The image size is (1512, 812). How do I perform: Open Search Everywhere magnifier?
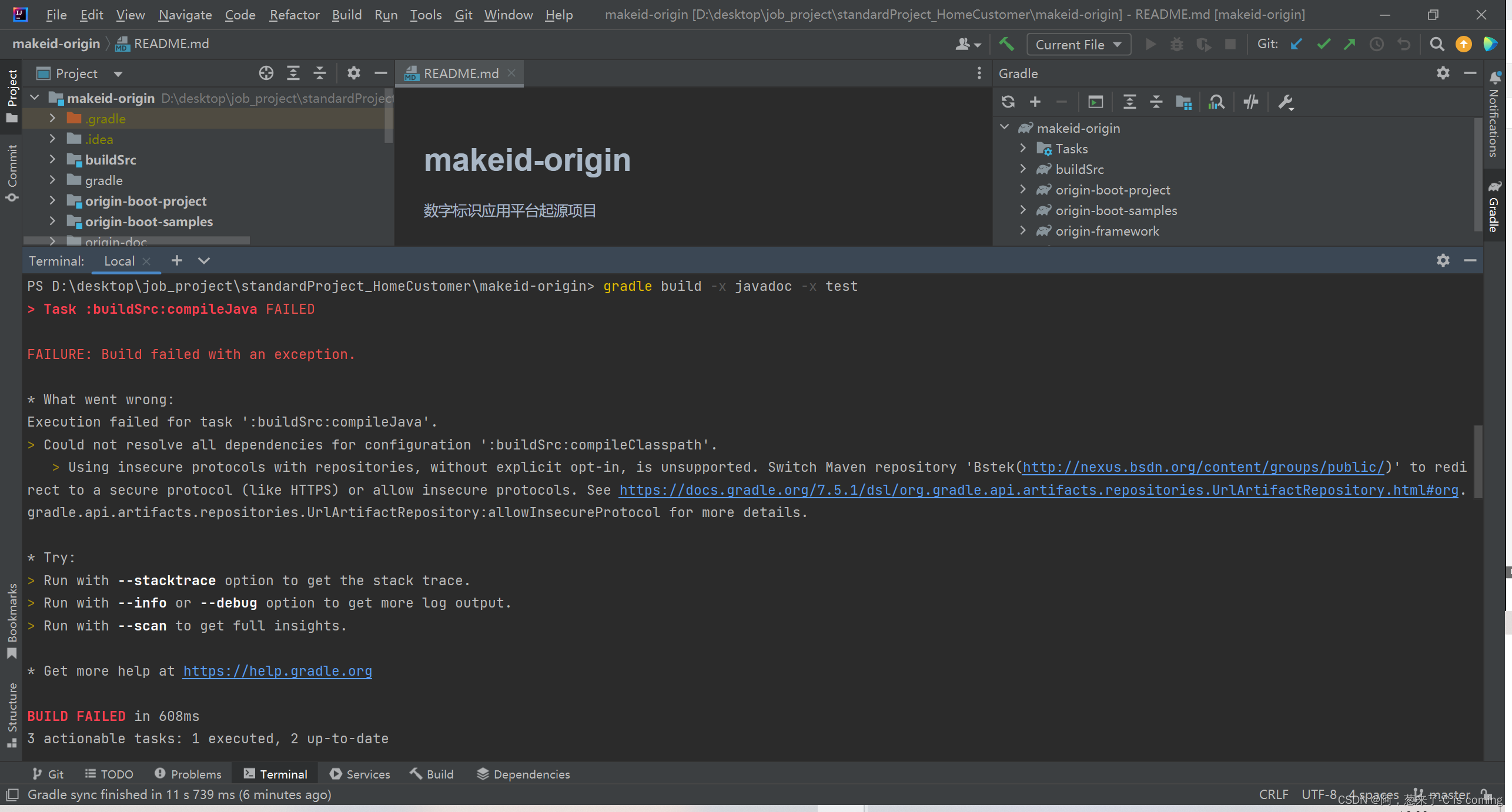point(1437,44)
